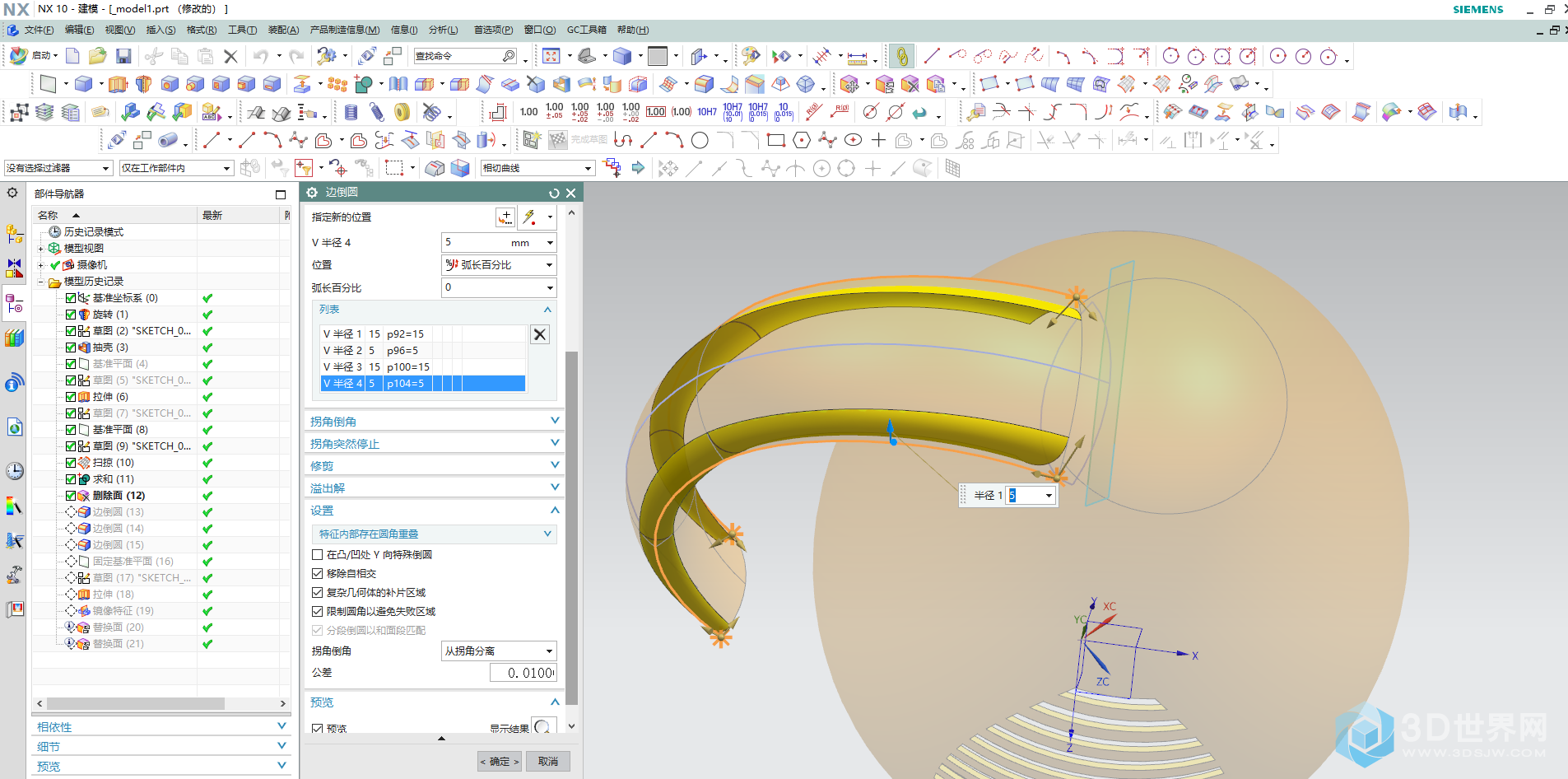Click the navigator horizontal scrollbar

[x=136, y=704]
